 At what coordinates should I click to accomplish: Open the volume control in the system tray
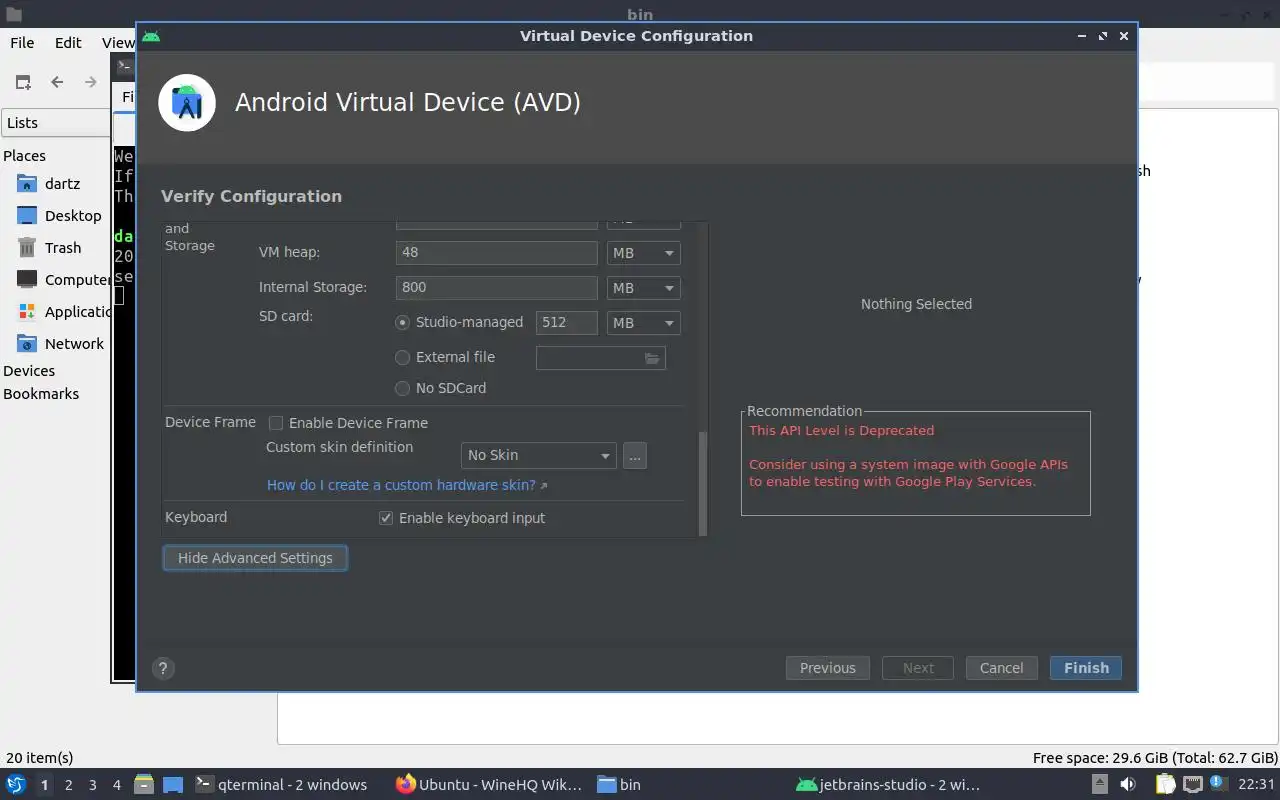point(1128,785)
